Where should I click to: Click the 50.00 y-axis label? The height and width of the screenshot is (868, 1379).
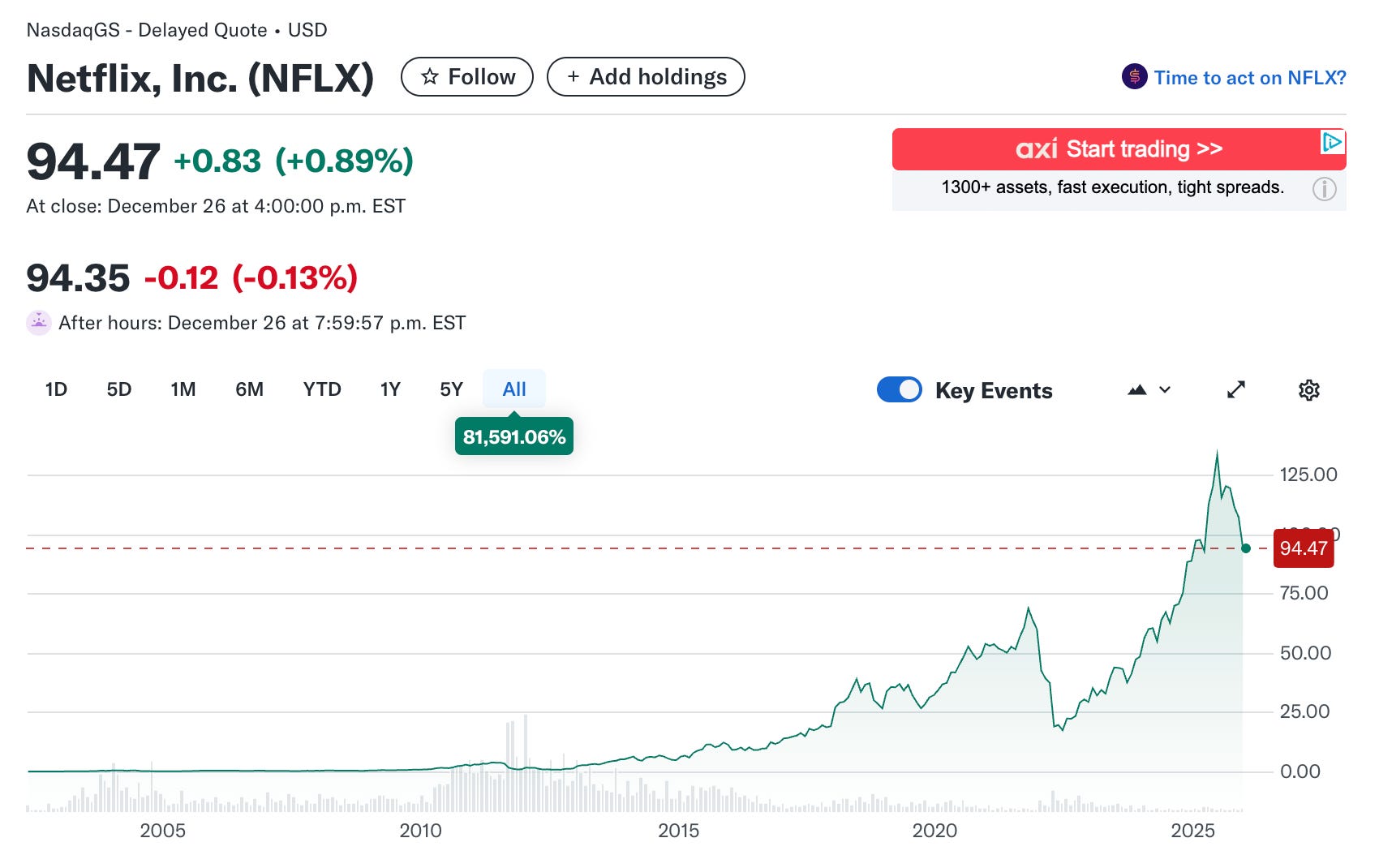pyautogui.click(x=1305, y=653)
